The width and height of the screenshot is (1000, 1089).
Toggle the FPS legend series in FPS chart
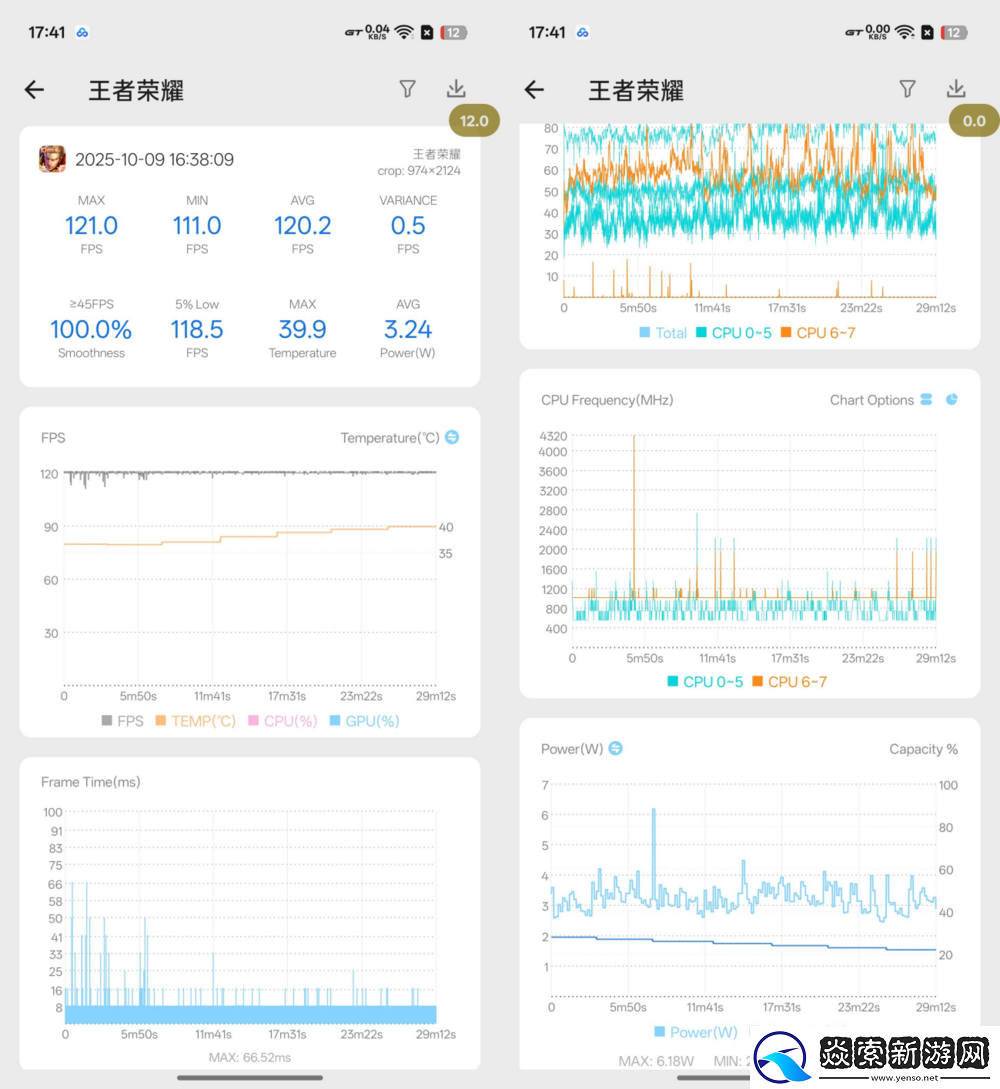point(122,721)
